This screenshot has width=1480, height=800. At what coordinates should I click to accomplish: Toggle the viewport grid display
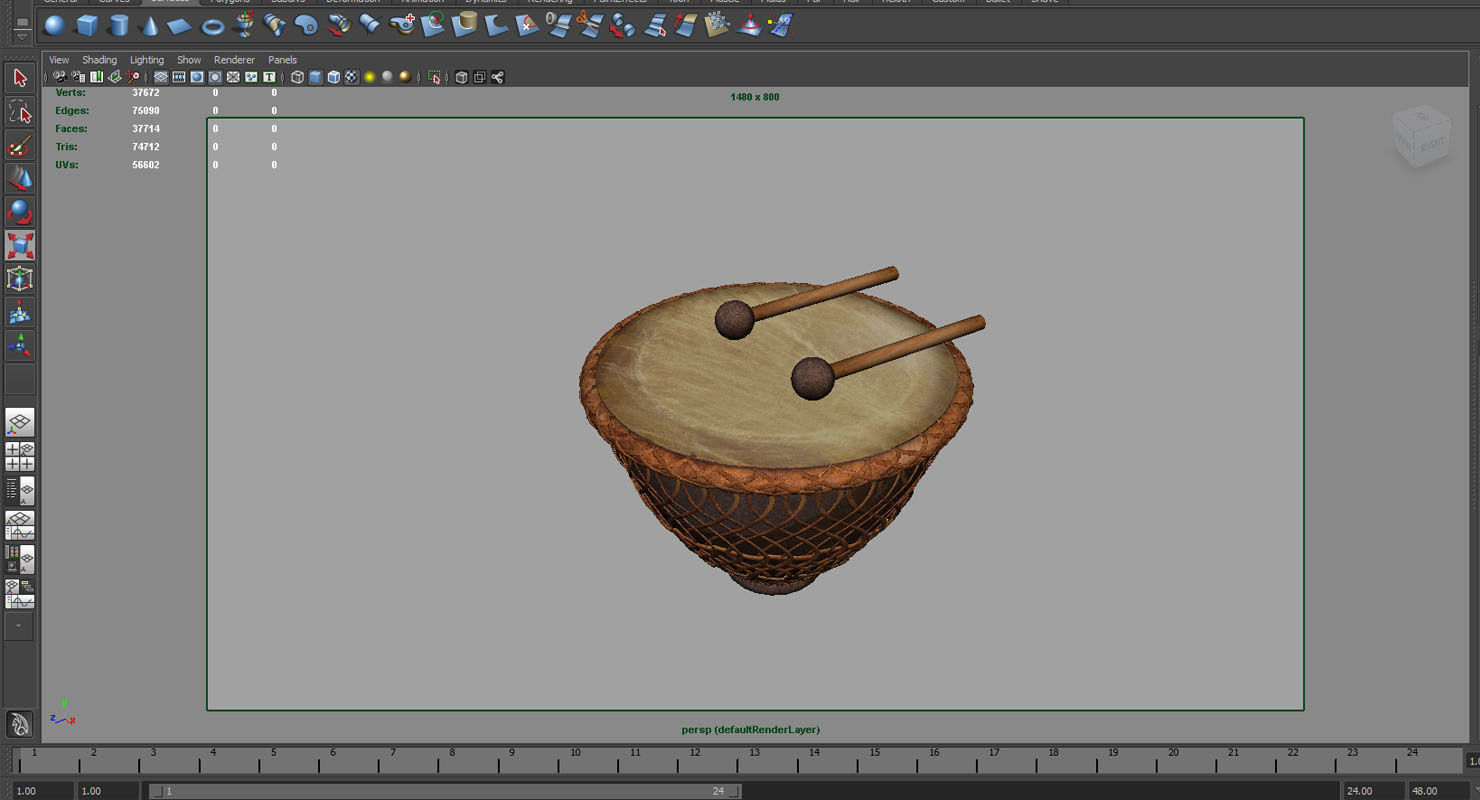[161, 77]
